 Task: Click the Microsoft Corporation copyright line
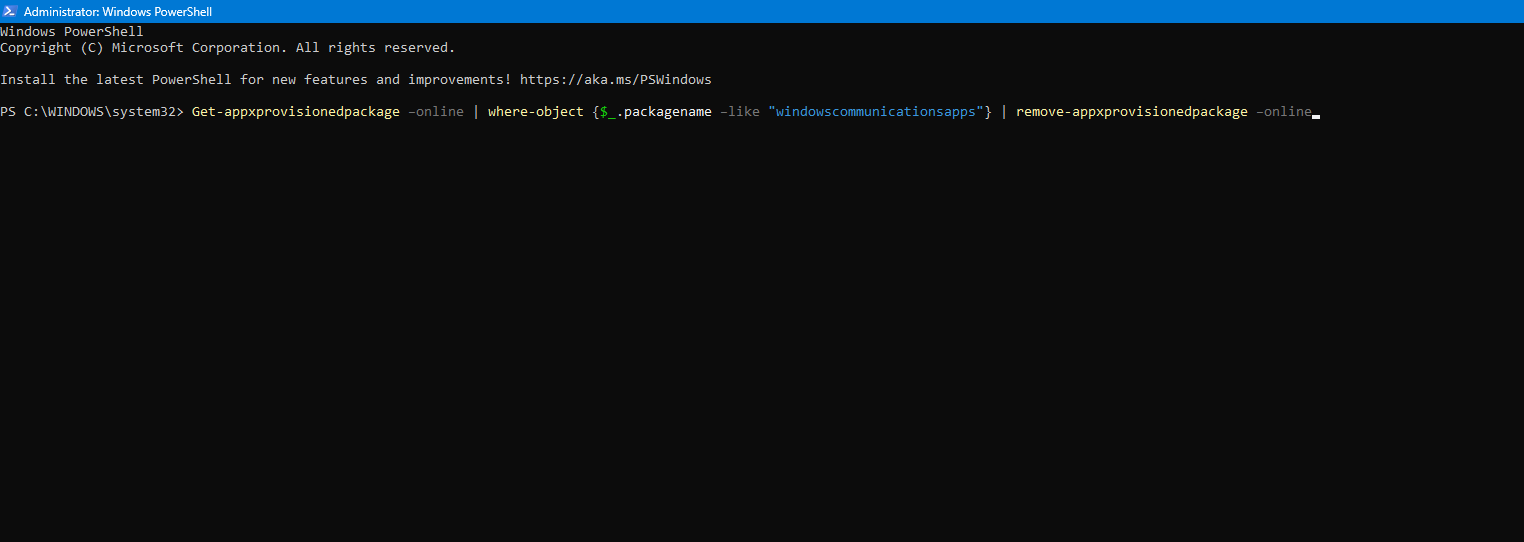[x=227, y=47]
